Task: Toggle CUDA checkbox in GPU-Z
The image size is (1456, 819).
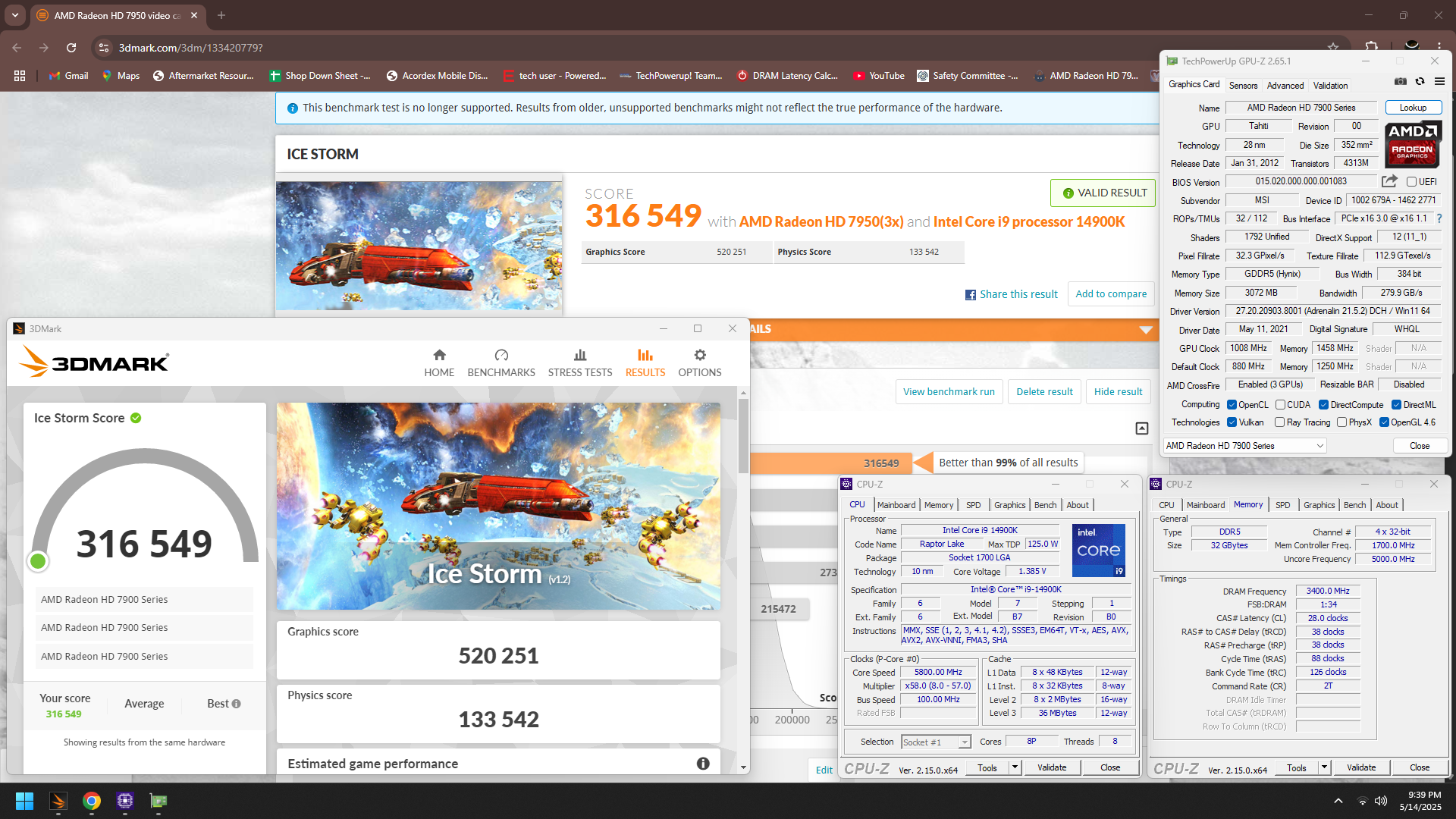Action: click(1280, 405)
